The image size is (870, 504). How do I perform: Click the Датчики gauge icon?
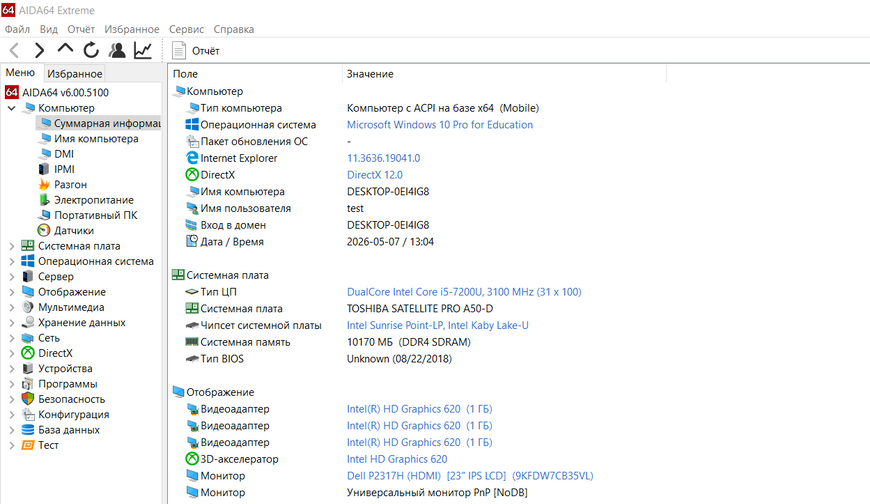[44, 230]
